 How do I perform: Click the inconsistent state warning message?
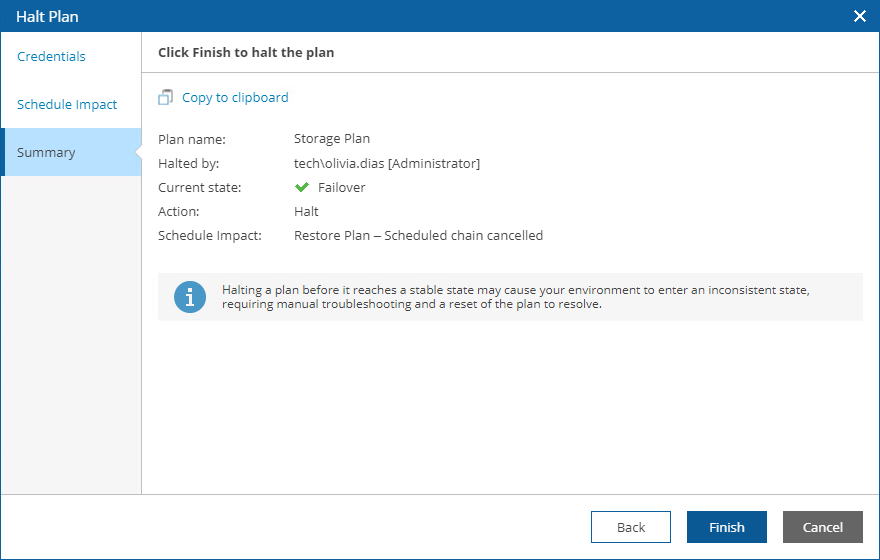click(x=515, y=297)
